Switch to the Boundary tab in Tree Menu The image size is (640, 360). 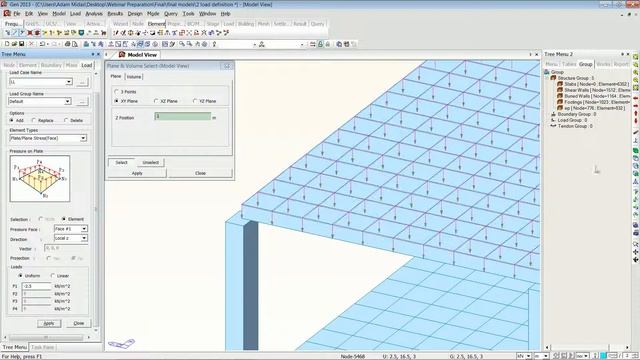[x=51, y=65]
